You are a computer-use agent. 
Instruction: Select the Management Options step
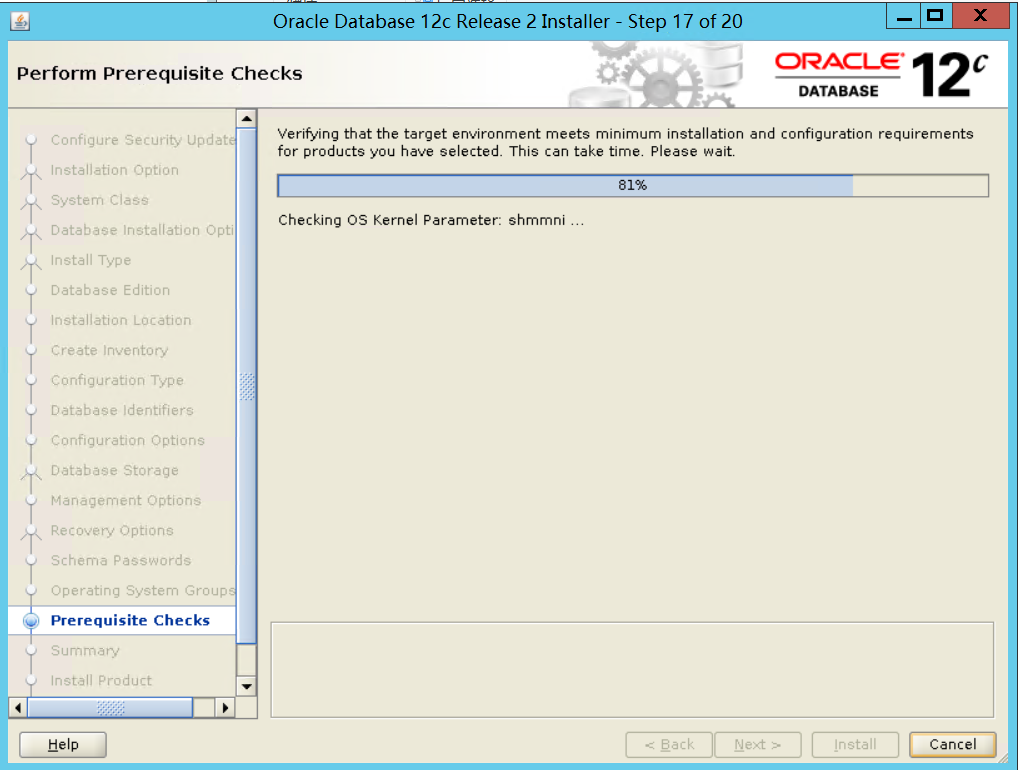(126, 500)
